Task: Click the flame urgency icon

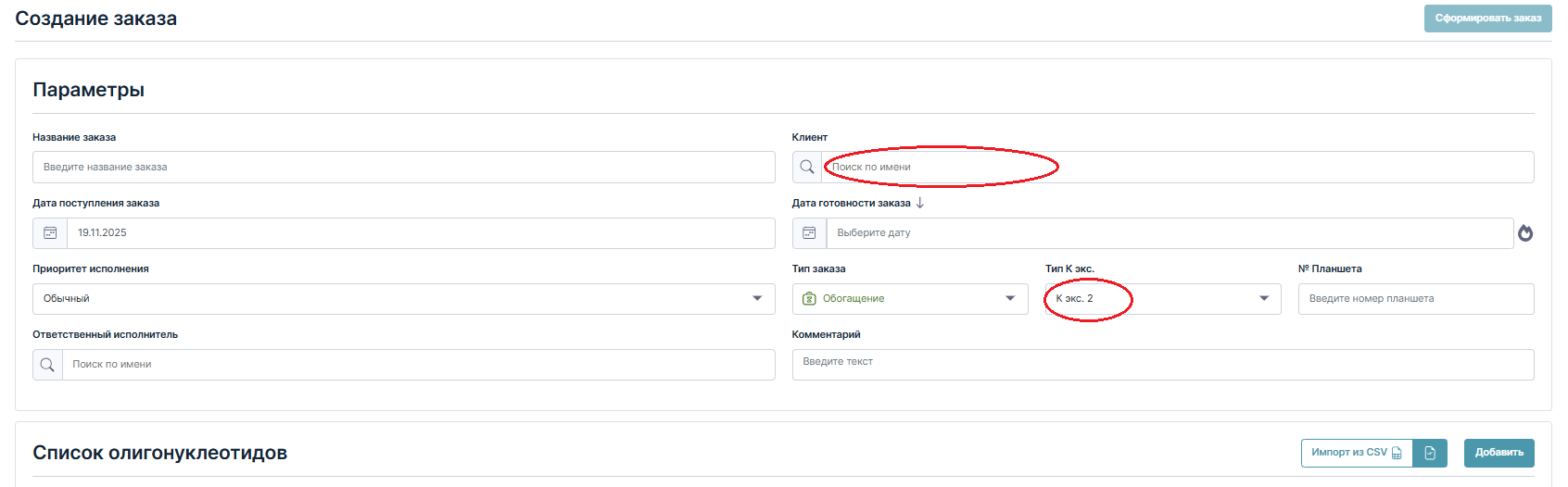Action: click(x=1525, y=233)
